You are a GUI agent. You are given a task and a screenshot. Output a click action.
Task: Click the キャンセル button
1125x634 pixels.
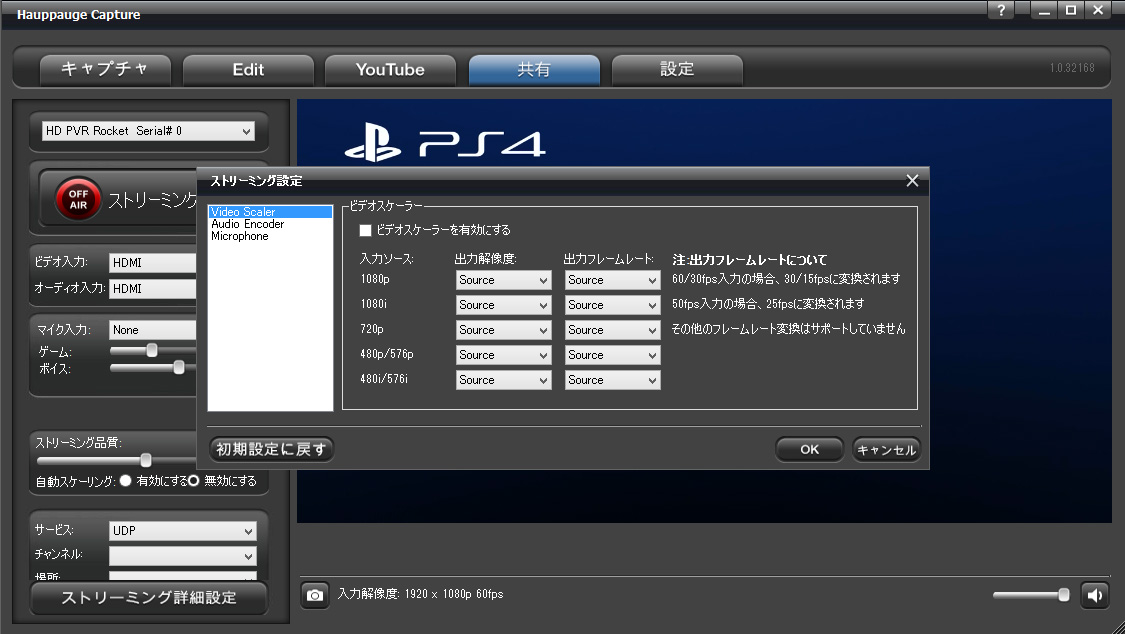tap(886, 450)
